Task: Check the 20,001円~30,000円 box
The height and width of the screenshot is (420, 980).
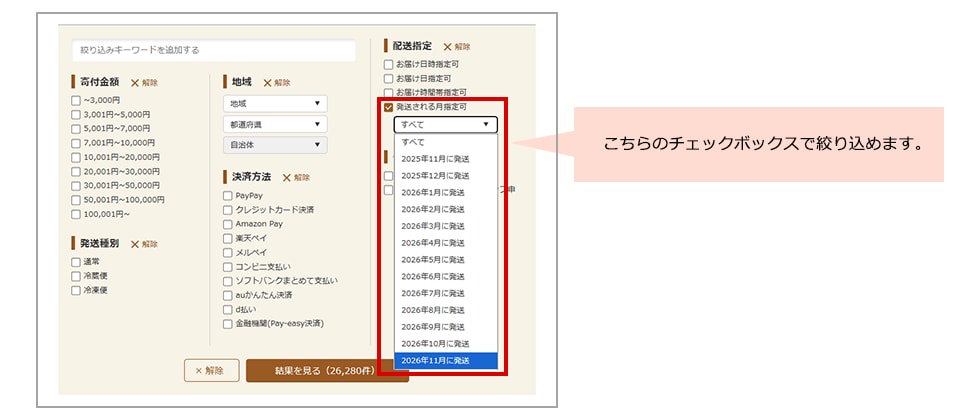Action: pos(76,171)
